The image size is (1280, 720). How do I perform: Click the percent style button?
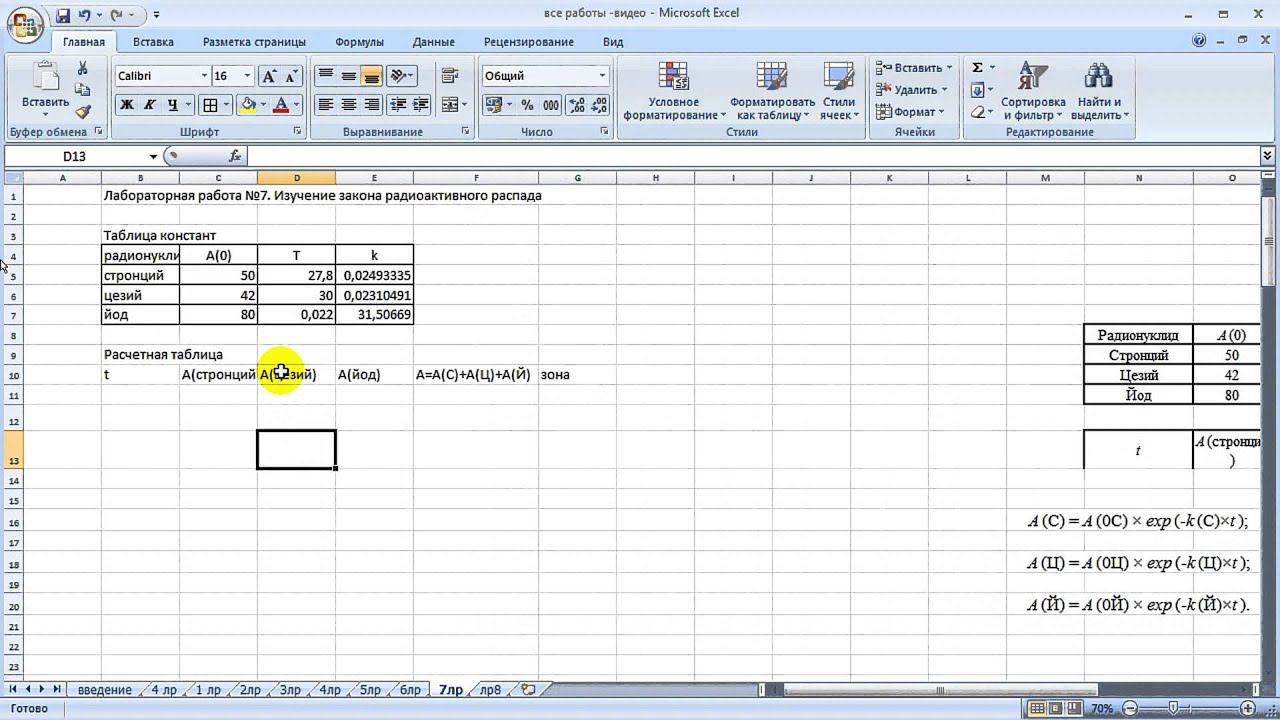click(x=529, y=105)
